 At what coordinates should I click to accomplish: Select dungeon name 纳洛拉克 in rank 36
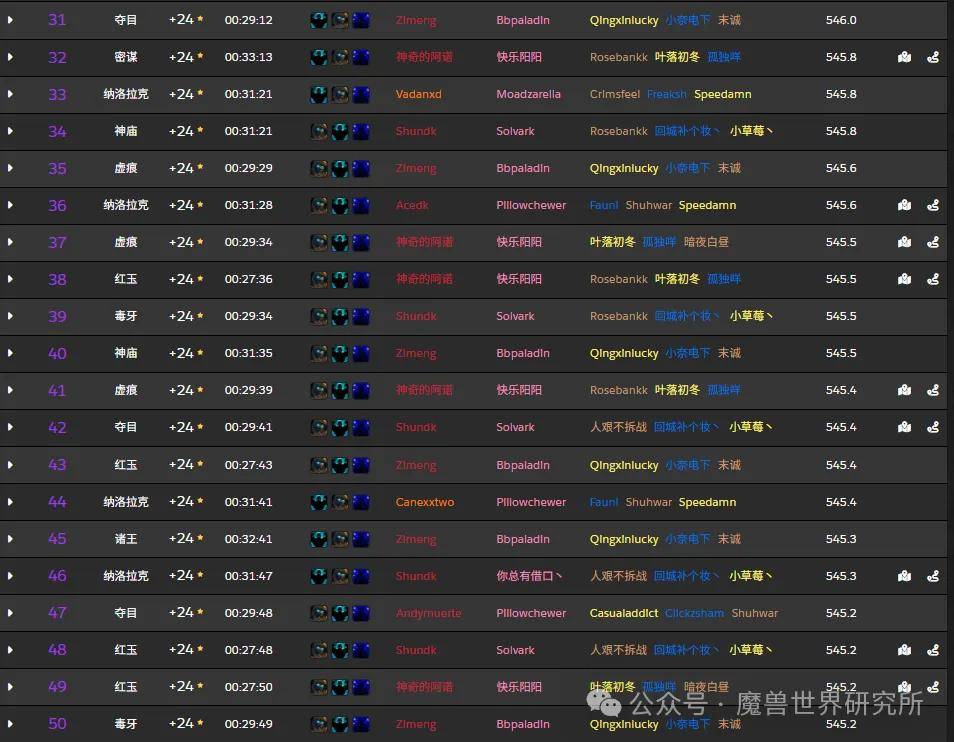click(x=126, y=205)
